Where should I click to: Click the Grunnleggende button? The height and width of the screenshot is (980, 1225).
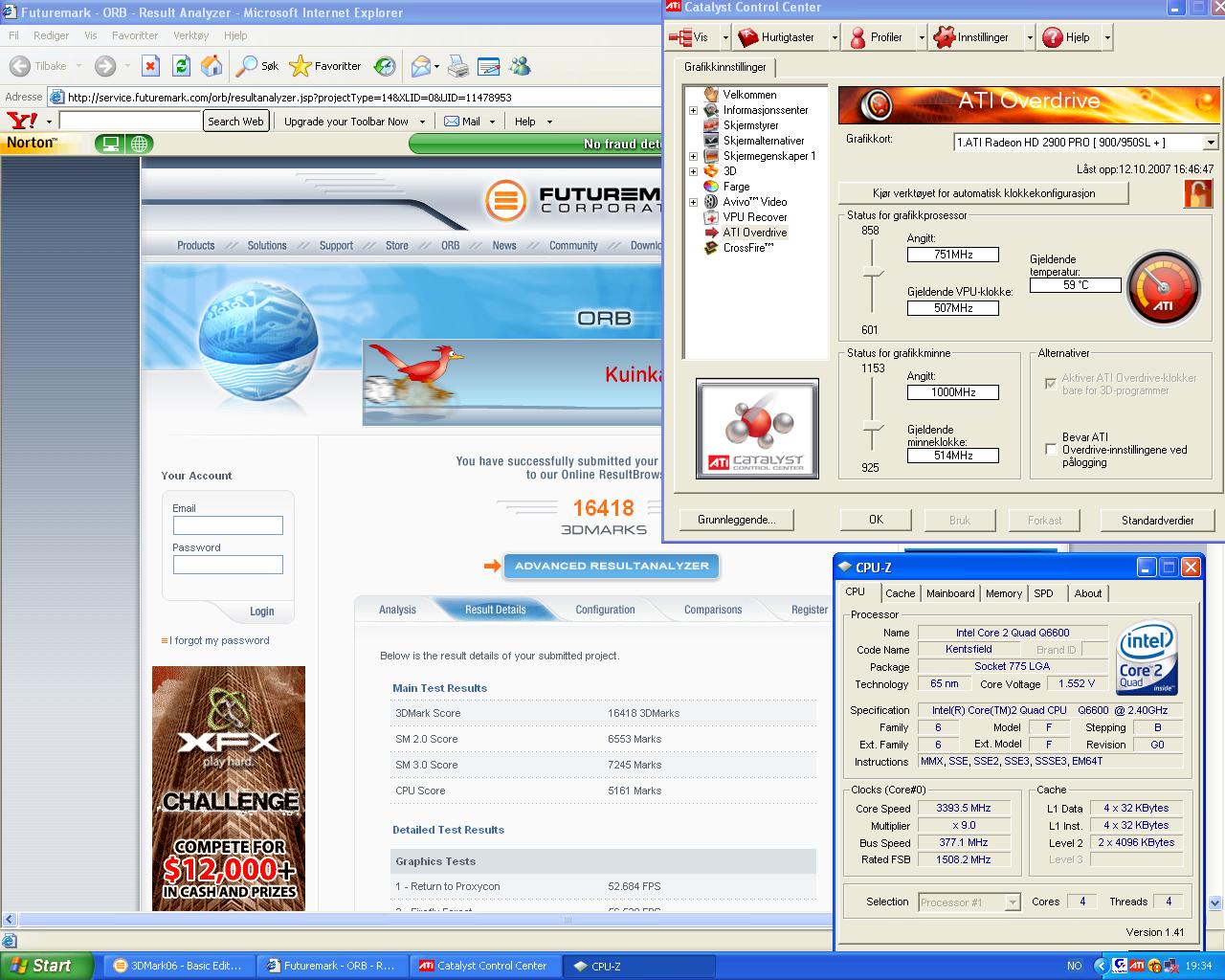pos(737,520)
